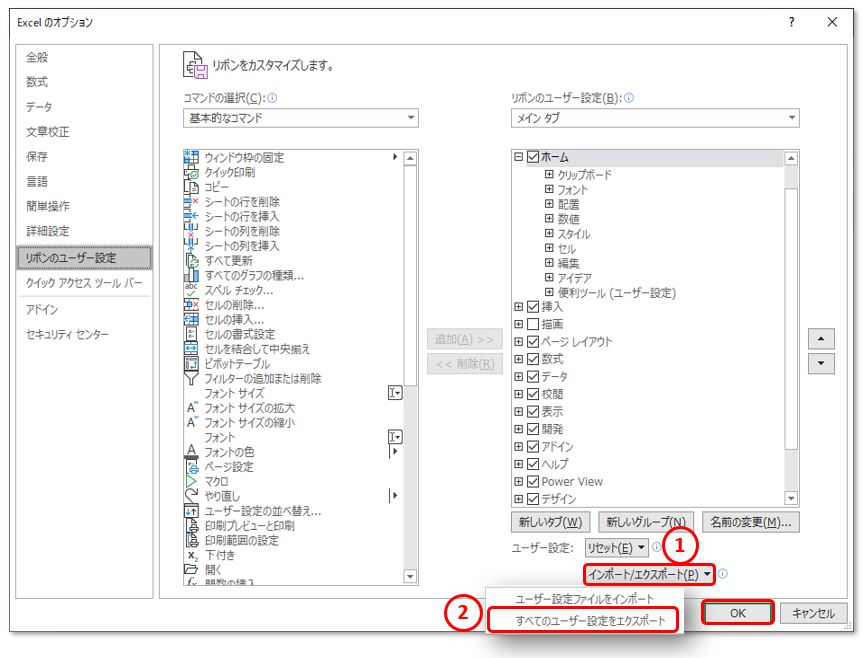This screenshot has width=864, height=658.
Task: Pick Insert Sheet Rows (シートの行を挿入) icon
Action: point(191,216)
